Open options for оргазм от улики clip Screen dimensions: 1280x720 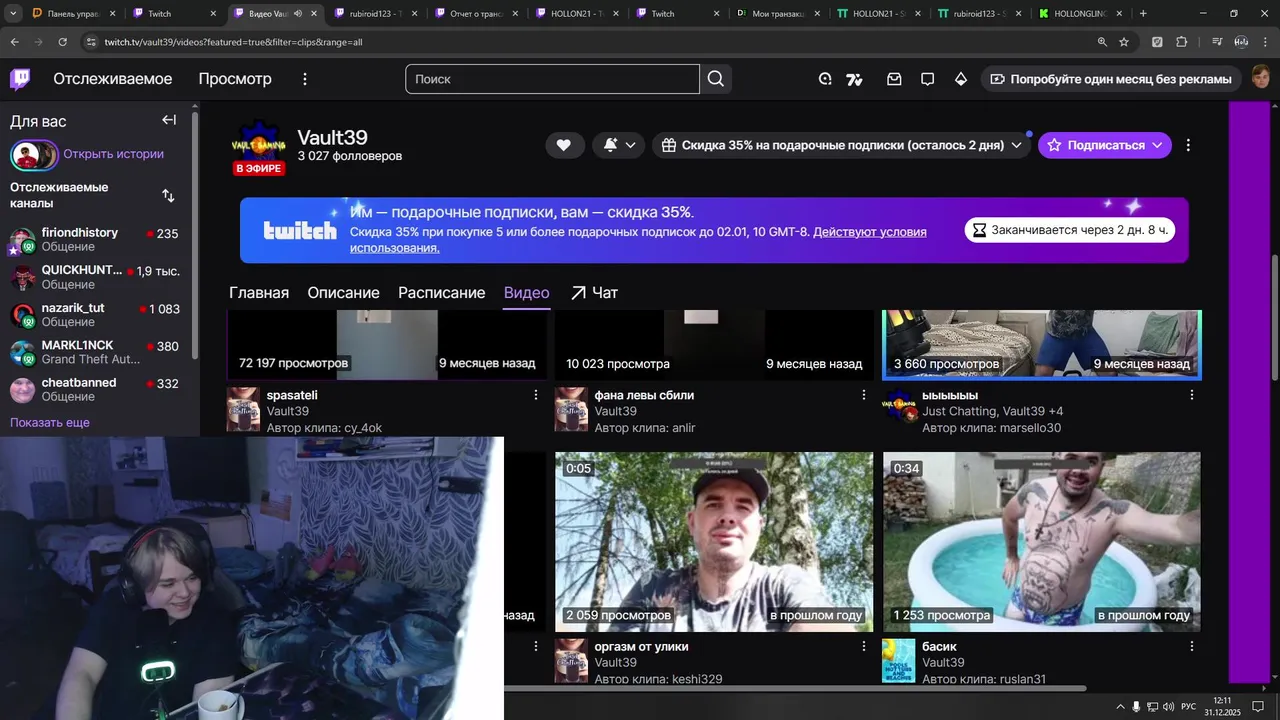point(864,647)
